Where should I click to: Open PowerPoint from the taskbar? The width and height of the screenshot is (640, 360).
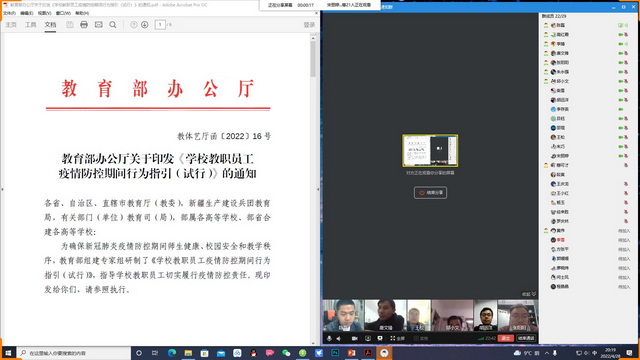(x=351, y=353)
